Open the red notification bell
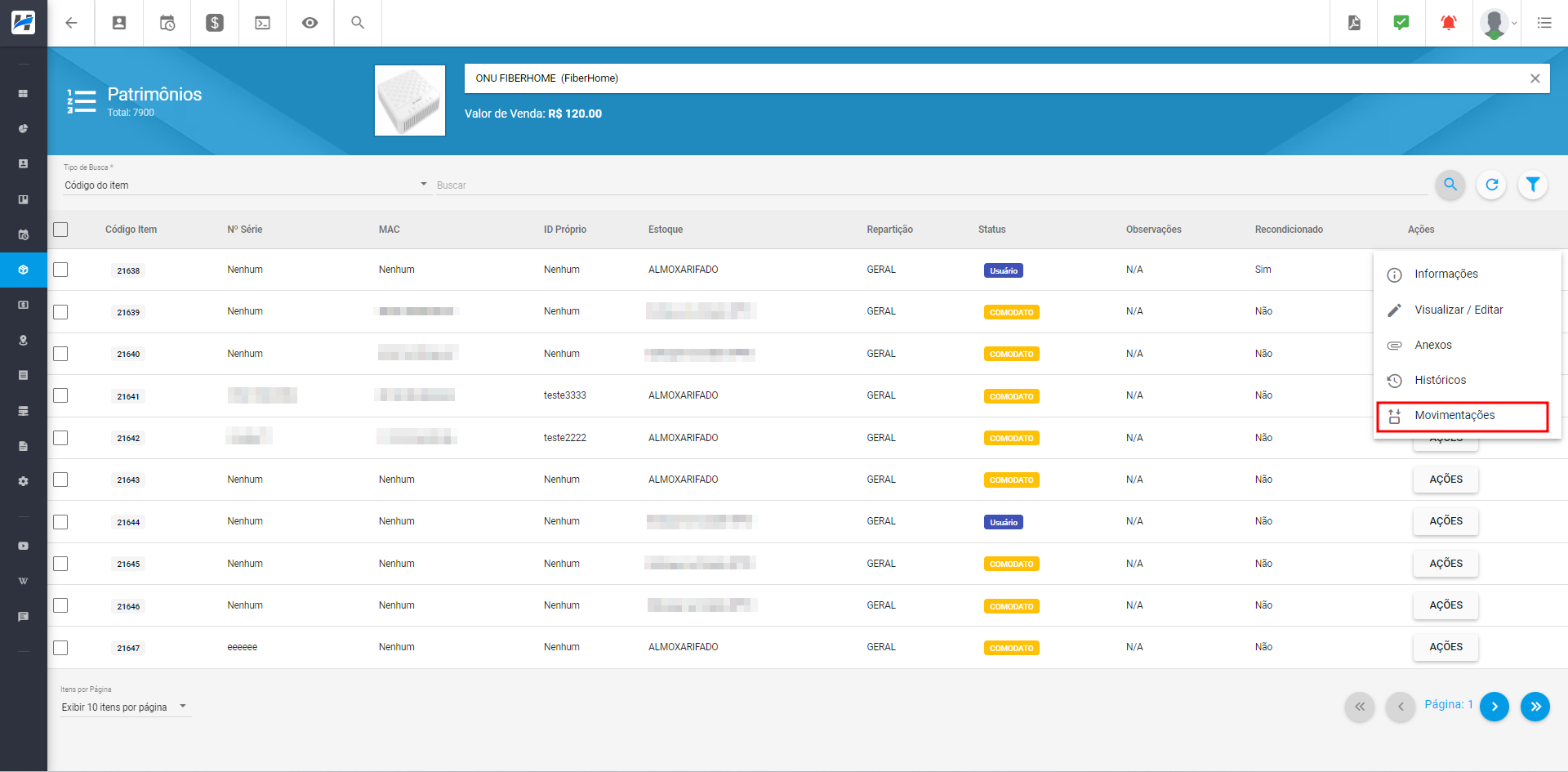The width and height of the screenshot is (1568, 772). click(1448, 23)
